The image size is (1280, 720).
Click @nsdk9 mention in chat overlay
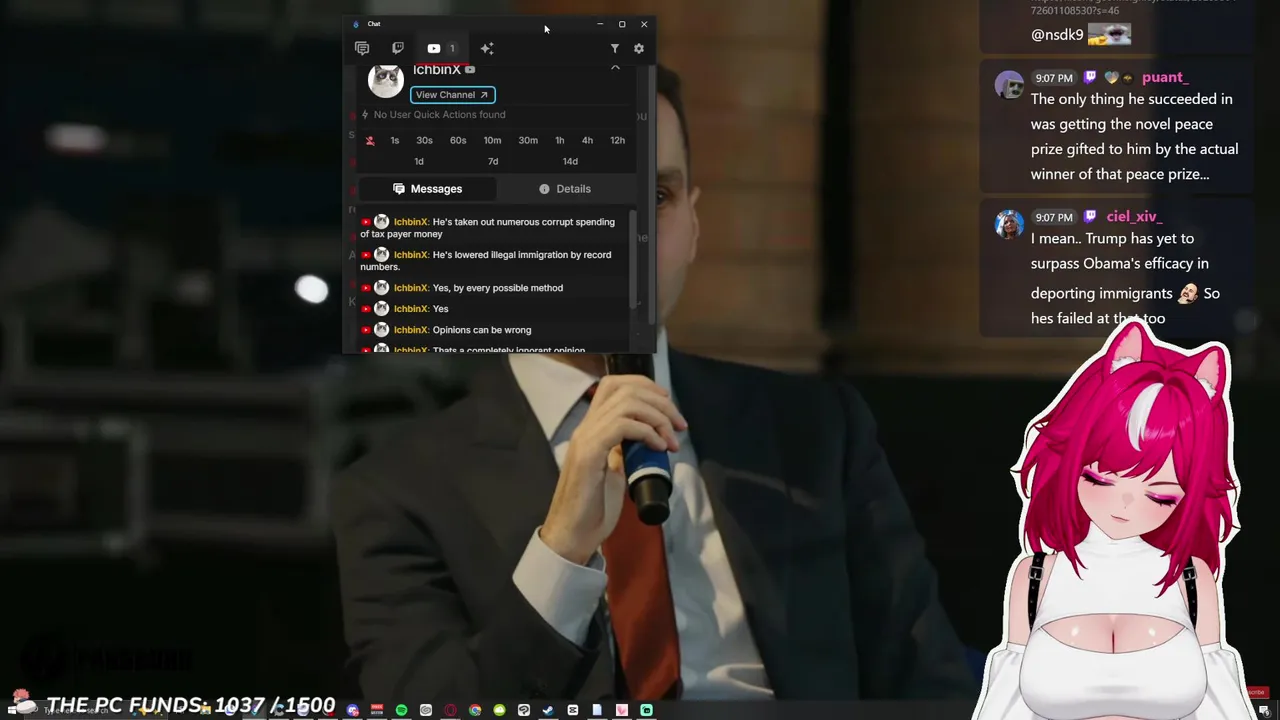click(1057, 34)
